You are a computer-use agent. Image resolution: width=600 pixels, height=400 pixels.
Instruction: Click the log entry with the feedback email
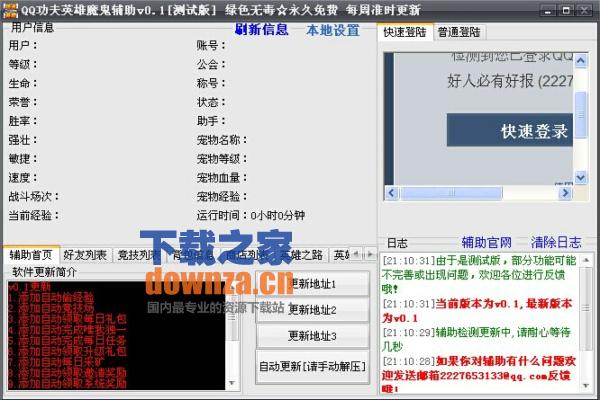point(479,375)
